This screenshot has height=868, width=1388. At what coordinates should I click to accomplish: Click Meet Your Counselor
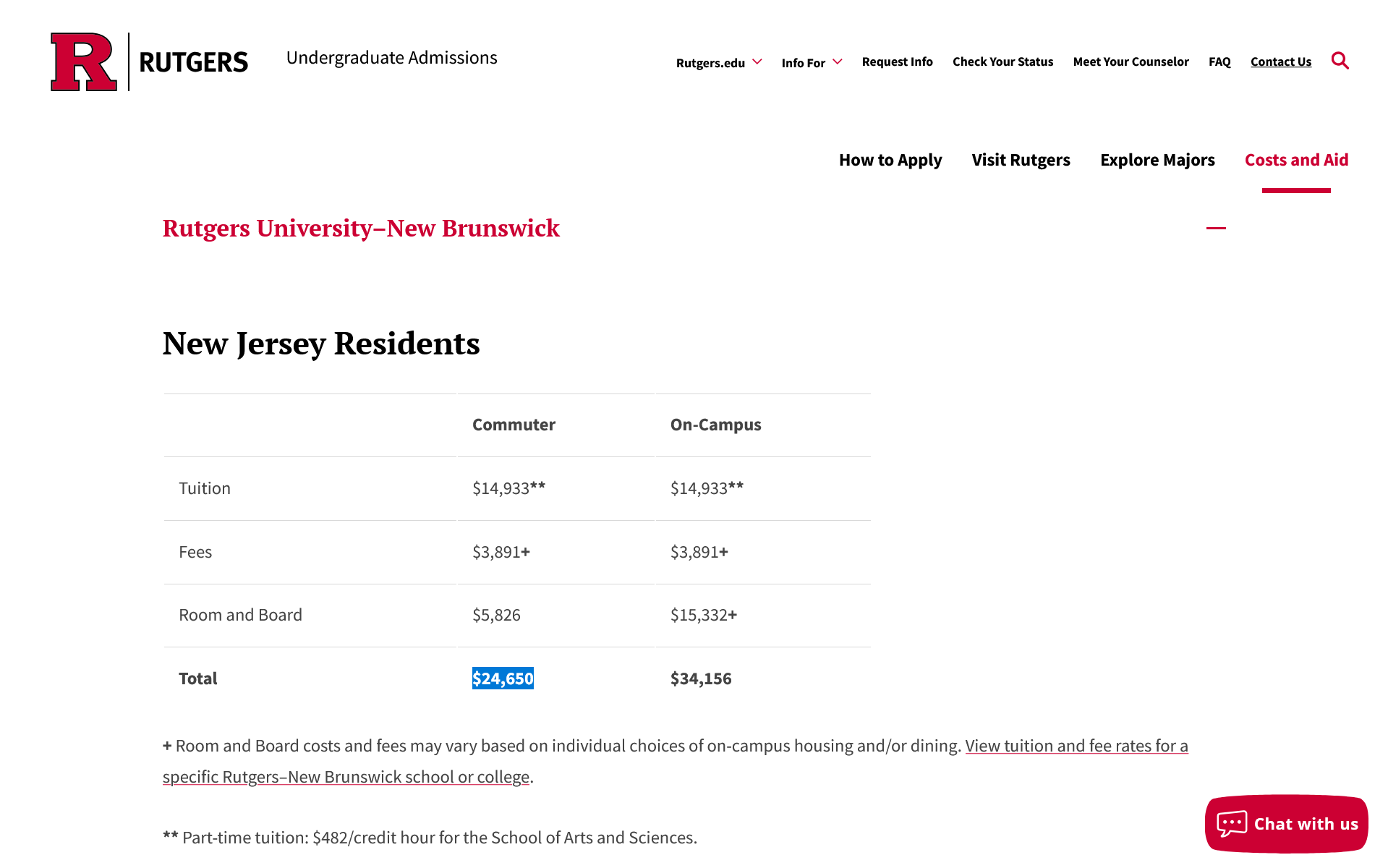(x=1131, y=61)
